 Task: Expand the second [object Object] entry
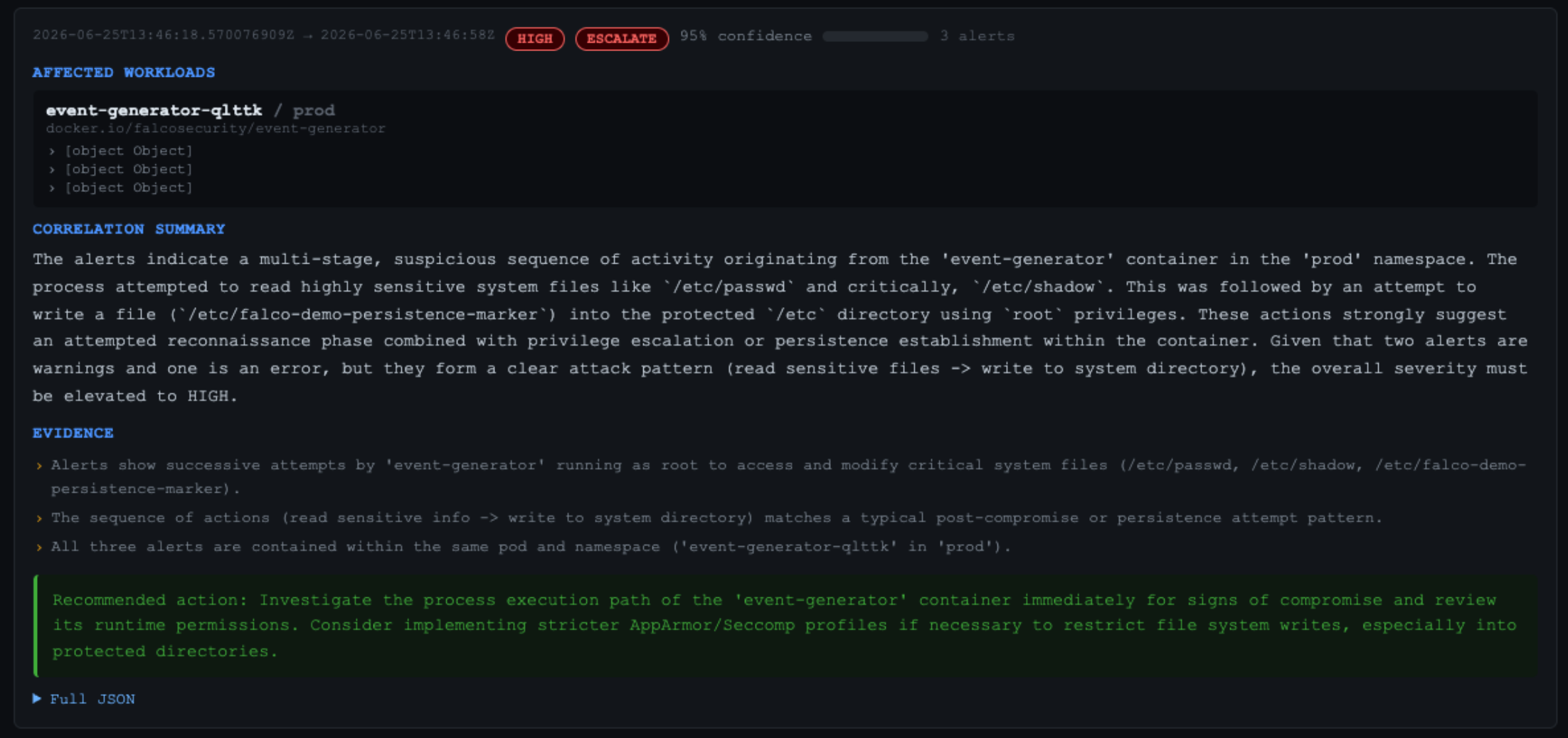pos(120,169)
